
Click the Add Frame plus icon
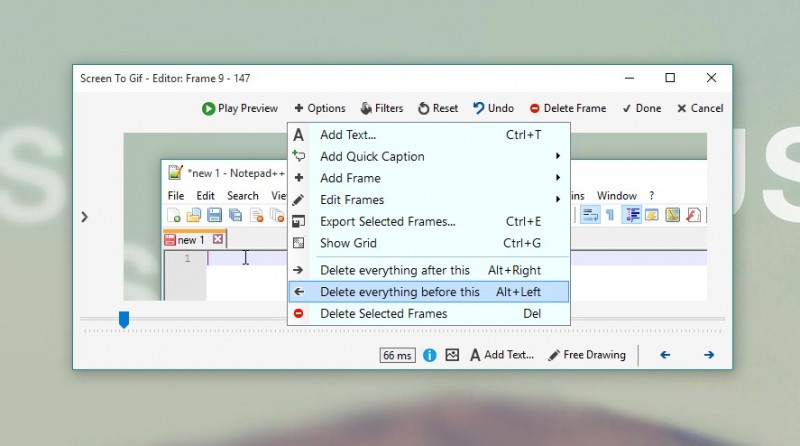299,178
